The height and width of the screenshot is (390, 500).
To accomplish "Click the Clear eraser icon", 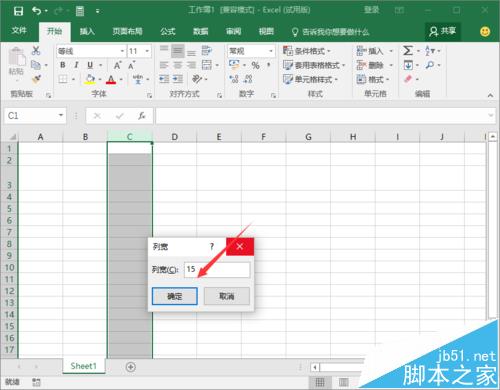I will coord(408,79).
